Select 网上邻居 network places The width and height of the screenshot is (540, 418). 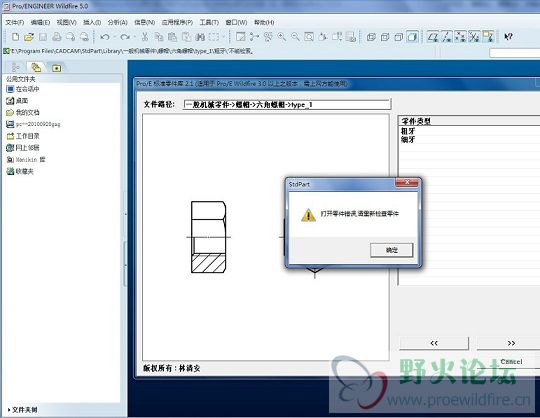tap(23, 147)
